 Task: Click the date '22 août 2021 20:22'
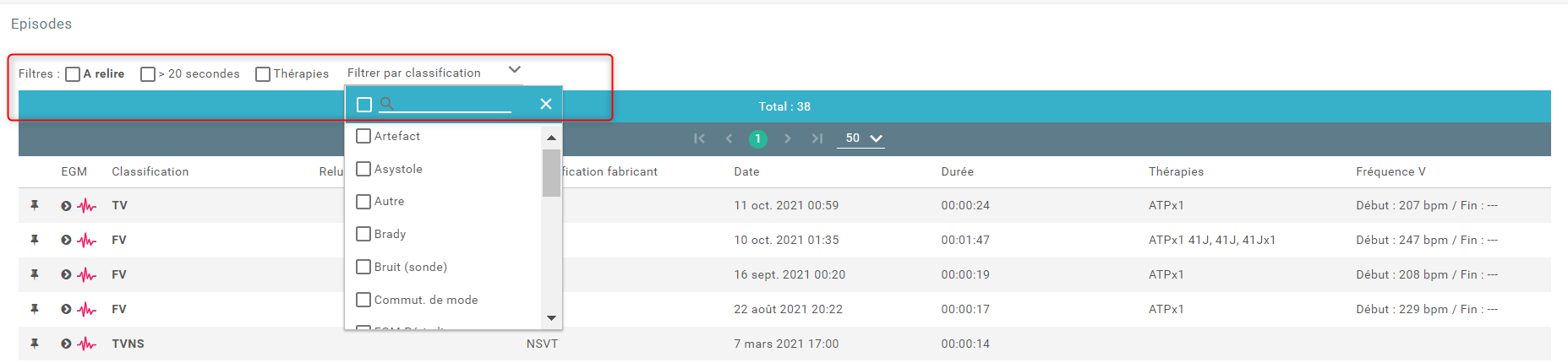pos(788,309)
